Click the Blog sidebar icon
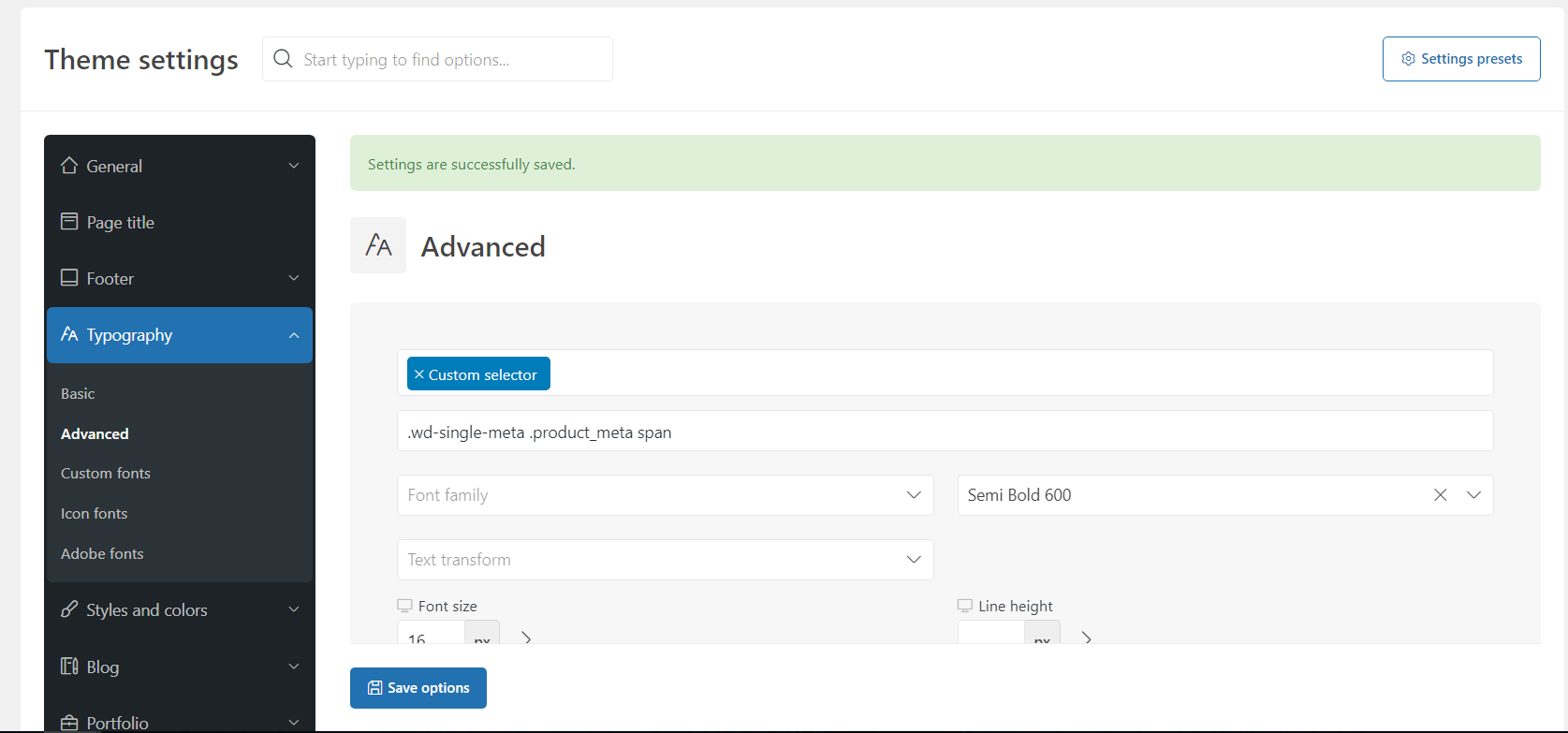The height and width of the screenshot is (733, 1568). click(x=69, y=667)
